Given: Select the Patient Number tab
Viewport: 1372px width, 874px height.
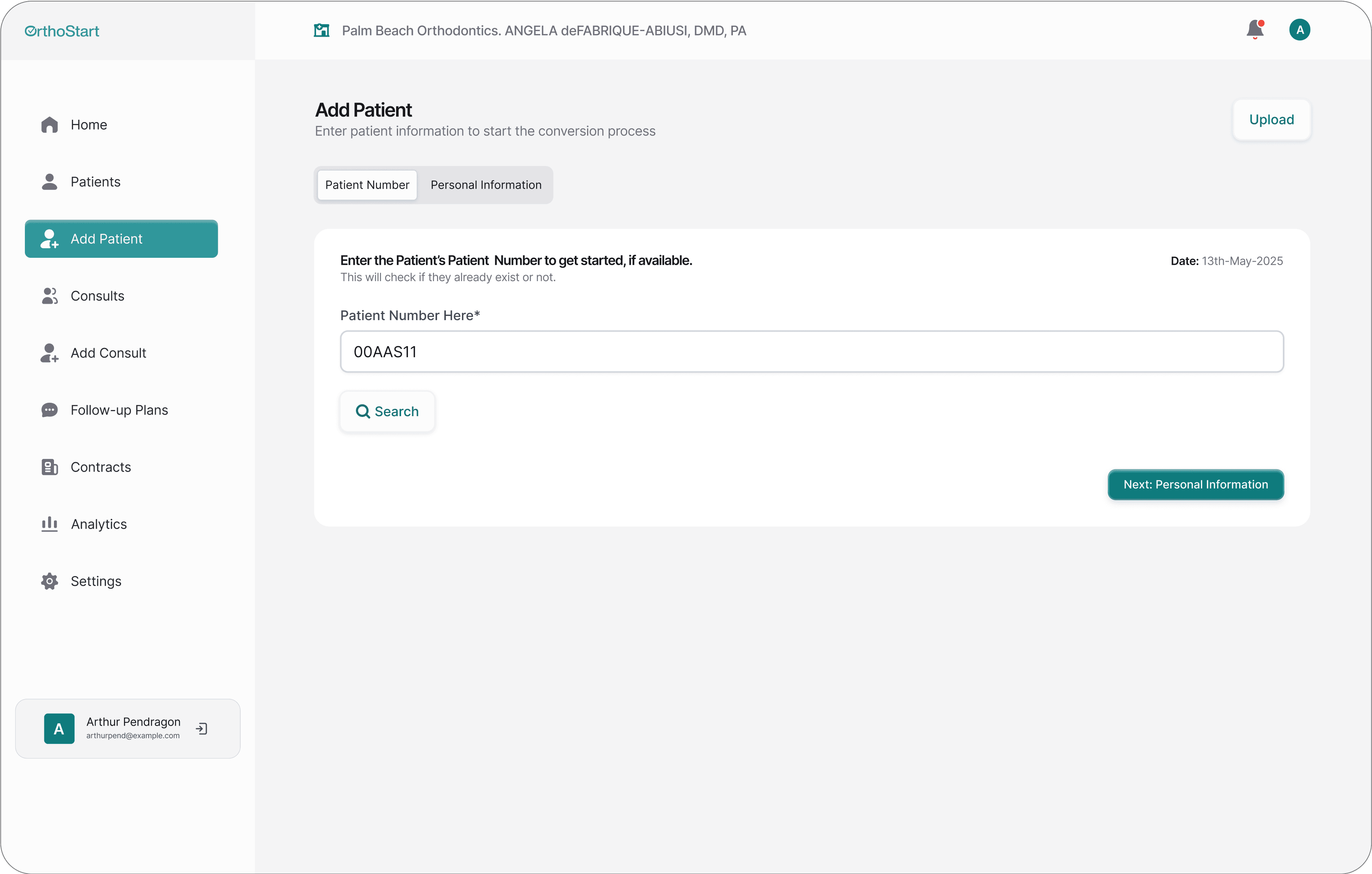Looking at the screenshot, I should (x=367, y=185).
